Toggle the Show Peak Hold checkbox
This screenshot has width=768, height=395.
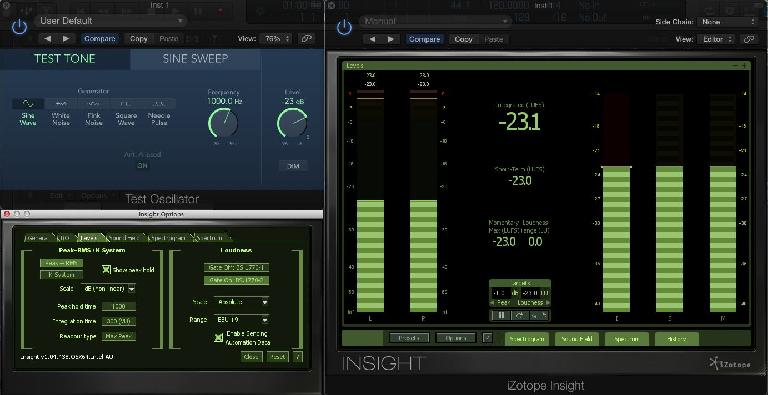(x=107, y=269)
